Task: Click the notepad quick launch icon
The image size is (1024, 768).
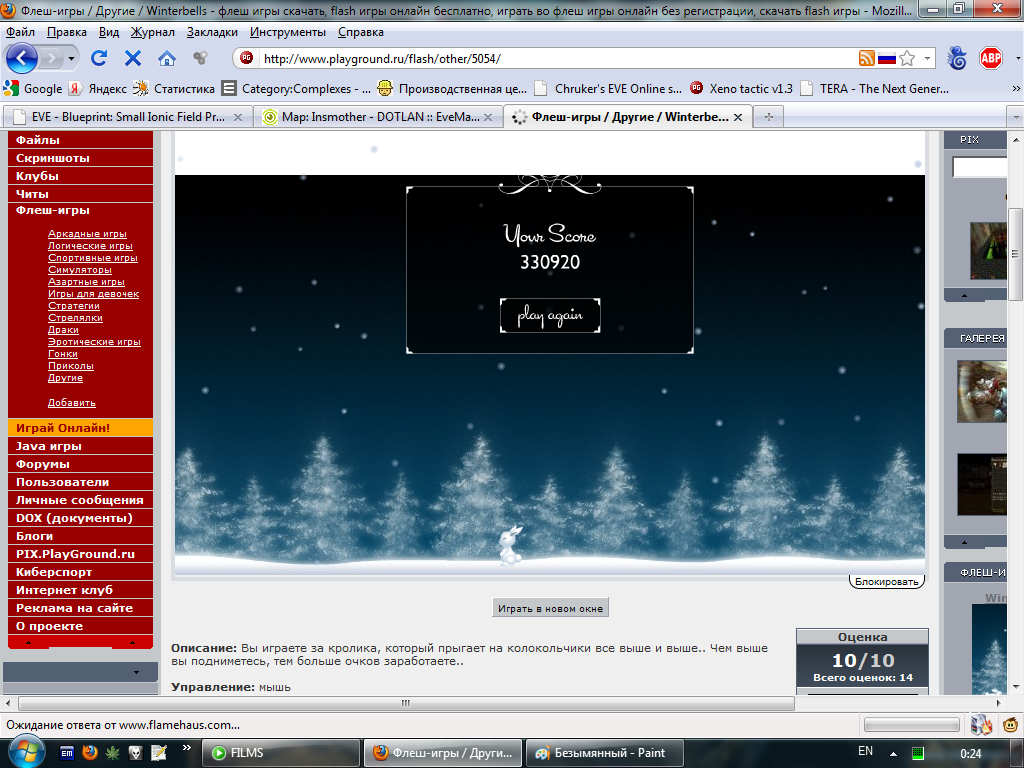Action: pos(159,753)
